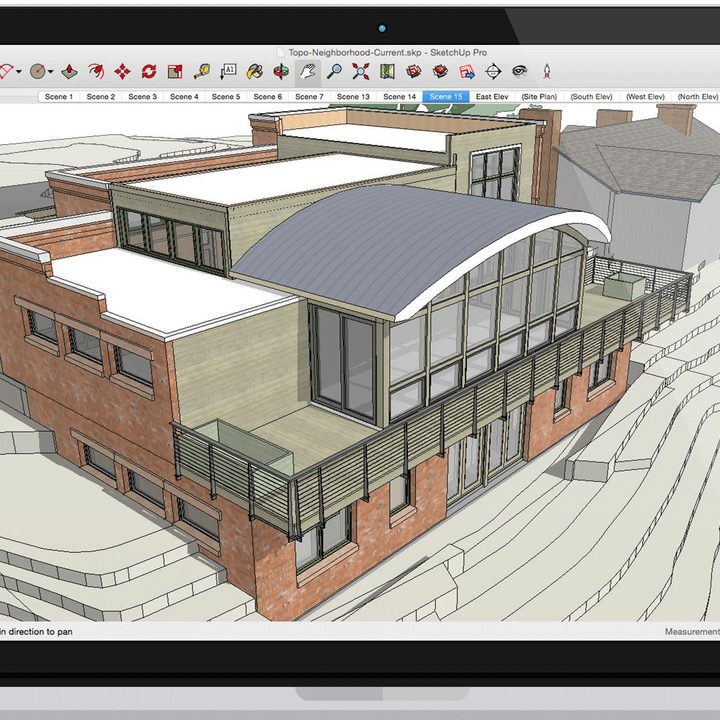Screen dimensions: 720x720
Task: Click the Zoom Extents tool
Action: (361, 71)
